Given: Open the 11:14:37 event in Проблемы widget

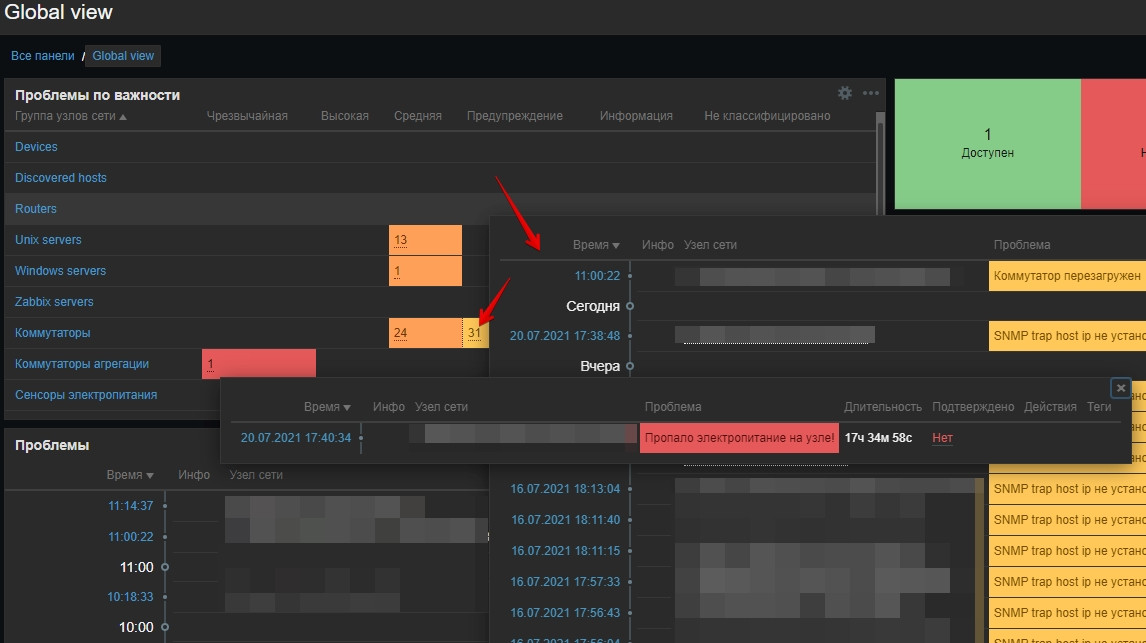Looking at the screenshot, I should coord(130,506).
